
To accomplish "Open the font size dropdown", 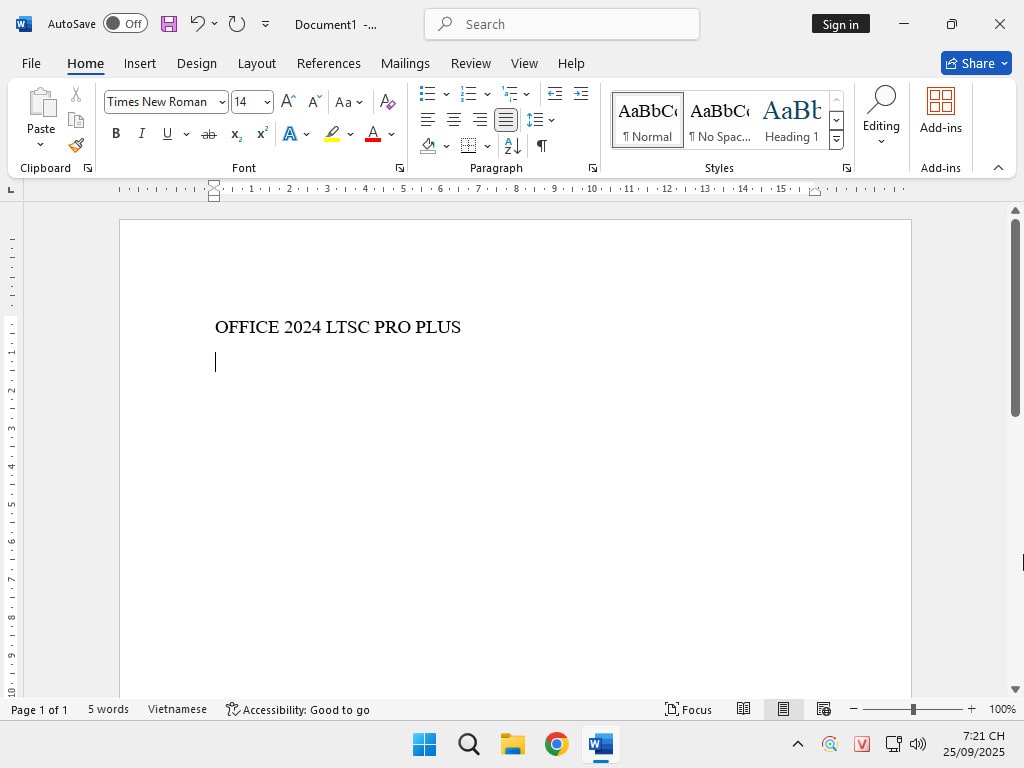I will pos(267,102).
